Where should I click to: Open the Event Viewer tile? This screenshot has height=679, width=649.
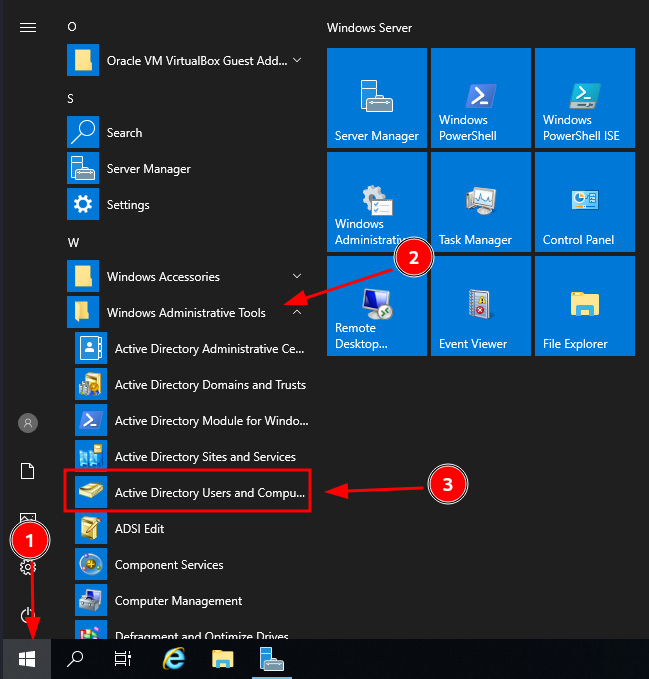pos(481,306)
